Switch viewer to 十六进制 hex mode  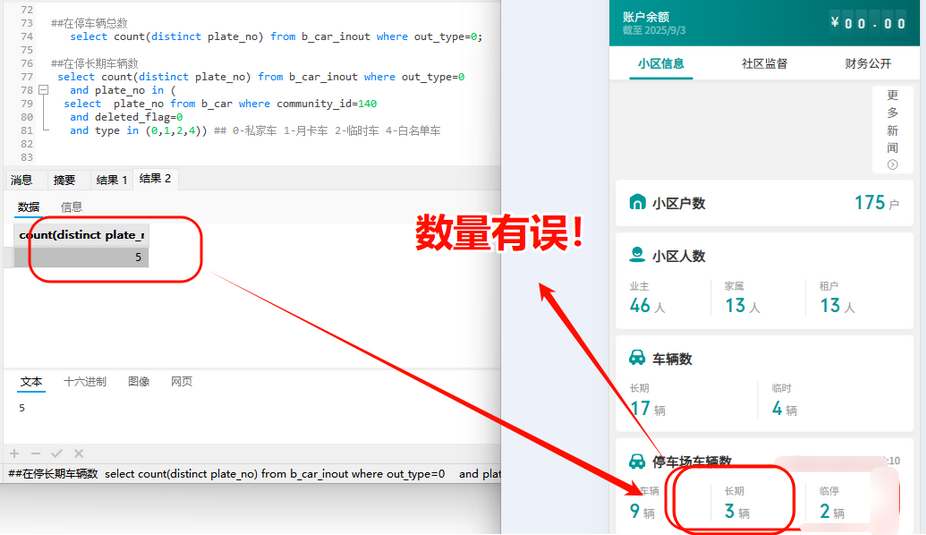[85, 382]
